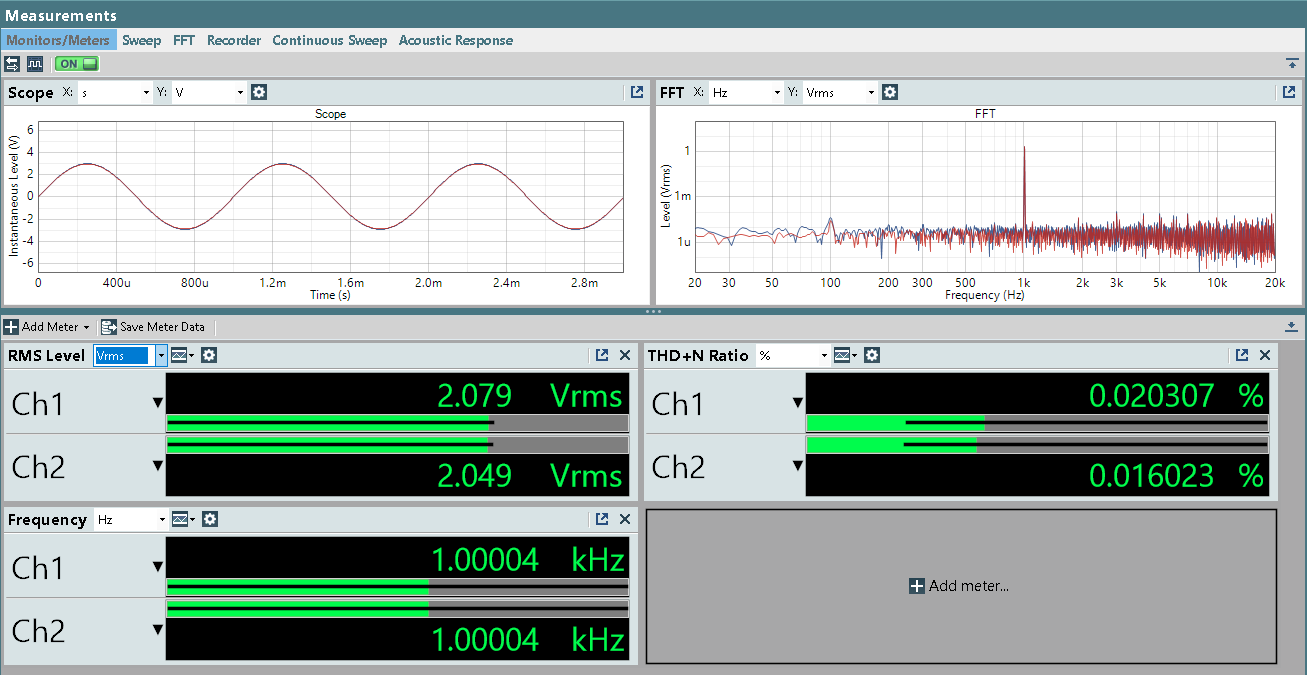1307x675 pixels.
Task: Click the 0.020307 % THD+N reading
Action: pyautogui.click(x=1176, y=396)
